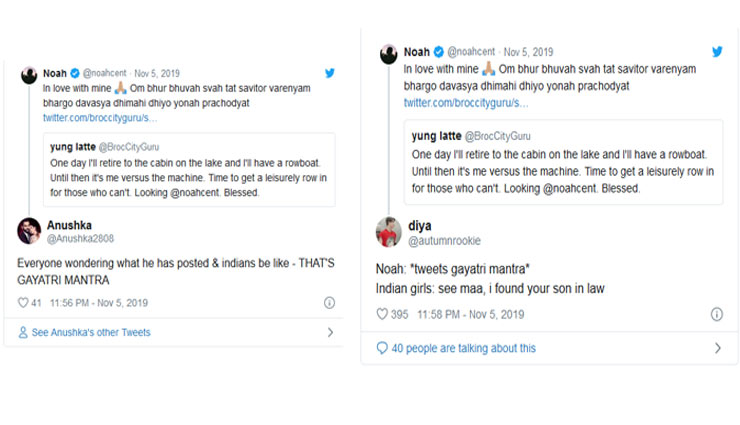Click 40 people are talking about this
The width and height of the screenshot is (740, 425).
click(463, 348)
